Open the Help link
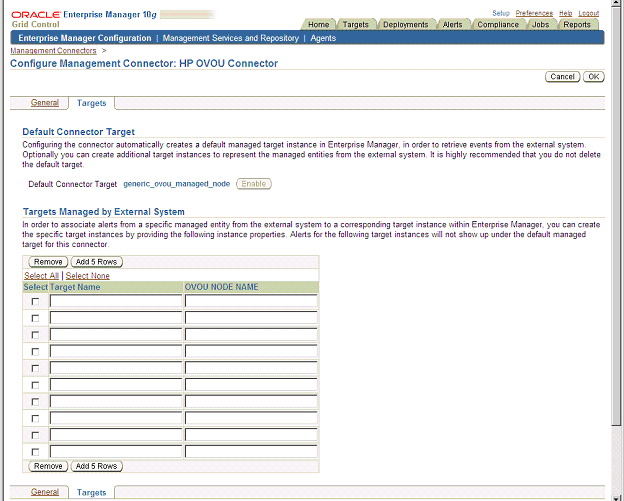624x501 pixels. coord(566,13)
